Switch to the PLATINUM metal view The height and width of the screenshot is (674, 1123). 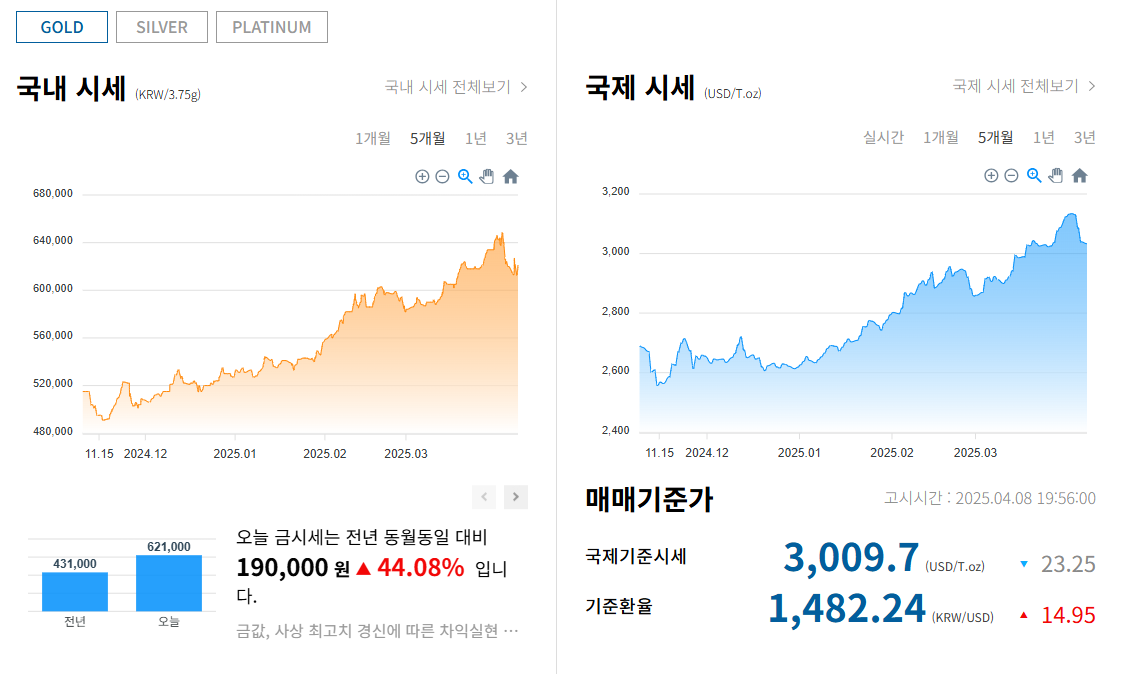point(271,27)
